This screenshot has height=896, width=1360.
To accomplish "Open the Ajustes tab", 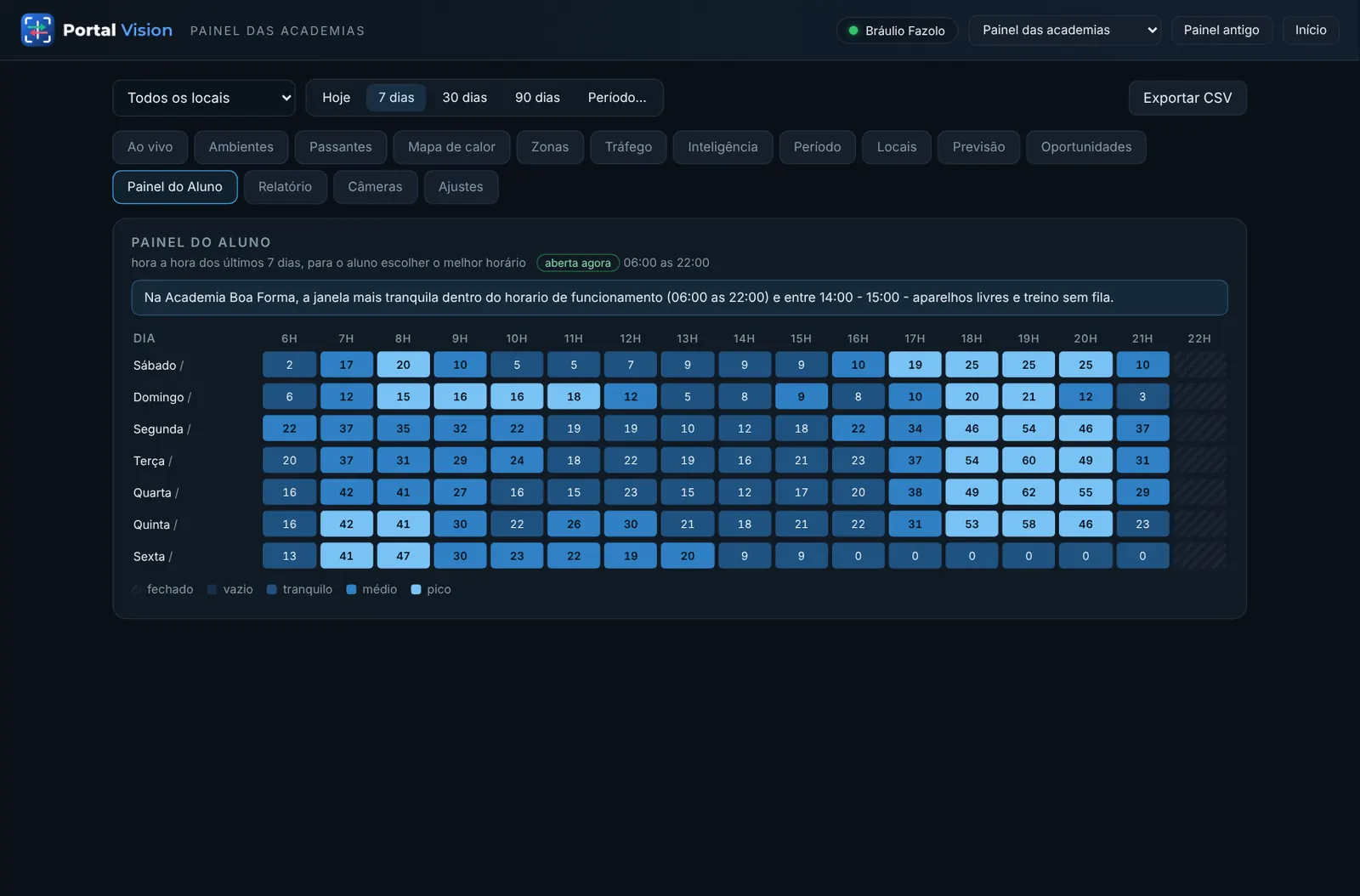I will [461, 187].
